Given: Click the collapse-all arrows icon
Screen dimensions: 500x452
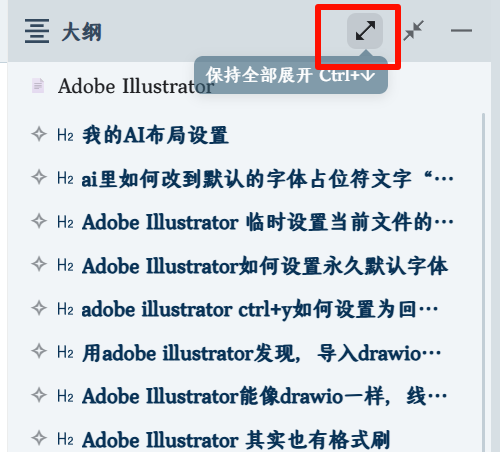Looking at the screenshot, I should (x=413, y=31).
